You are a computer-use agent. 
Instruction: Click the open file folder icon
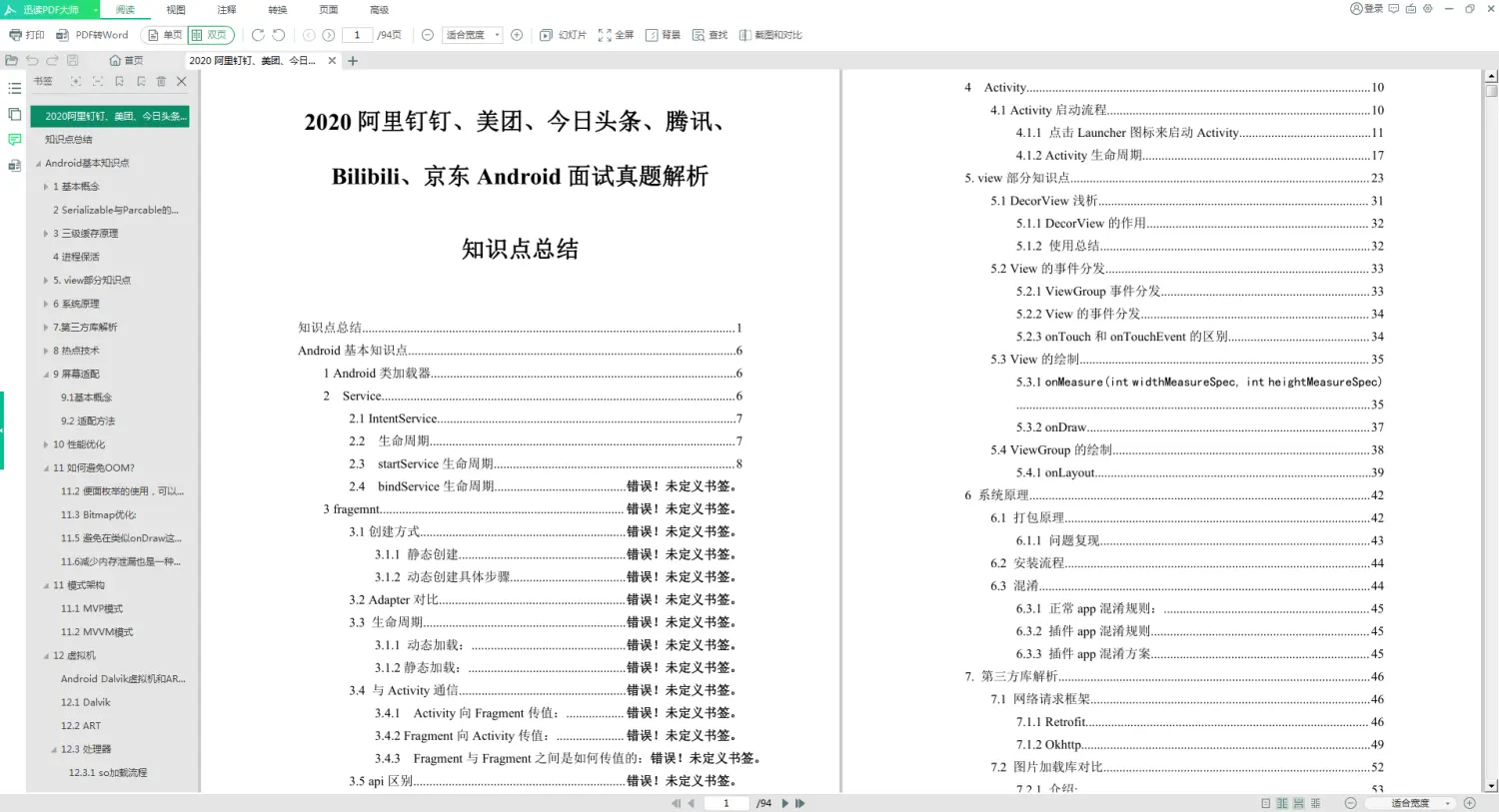tap(12, 60)
